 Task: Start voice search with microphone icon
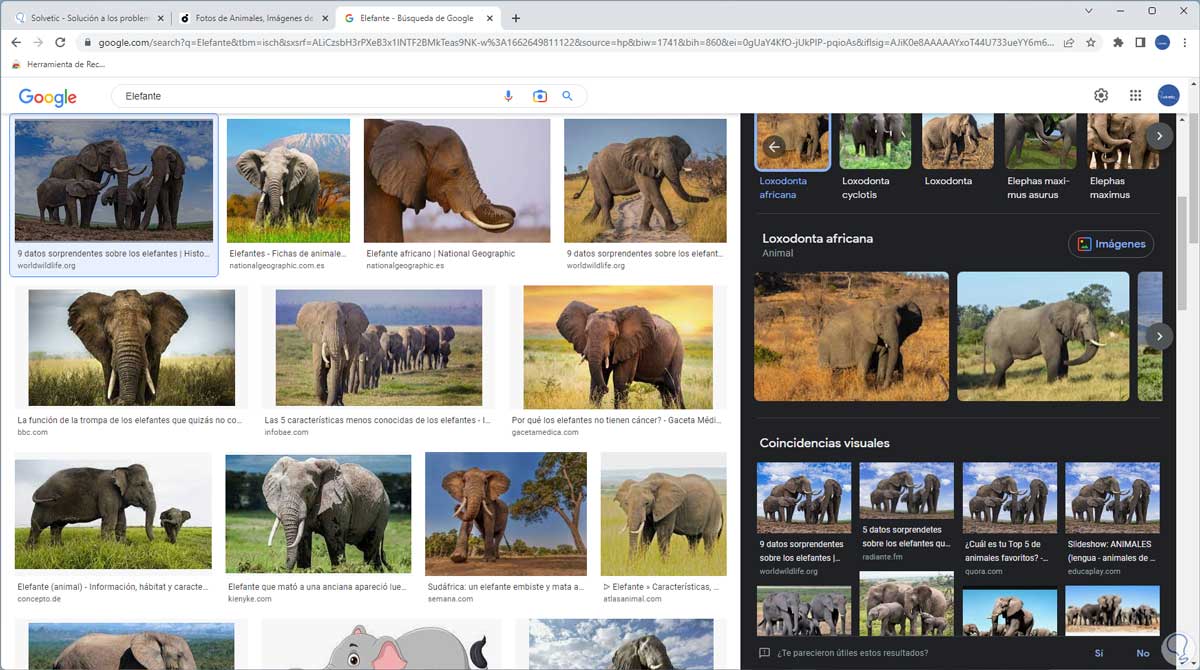[x=508, y=96]
